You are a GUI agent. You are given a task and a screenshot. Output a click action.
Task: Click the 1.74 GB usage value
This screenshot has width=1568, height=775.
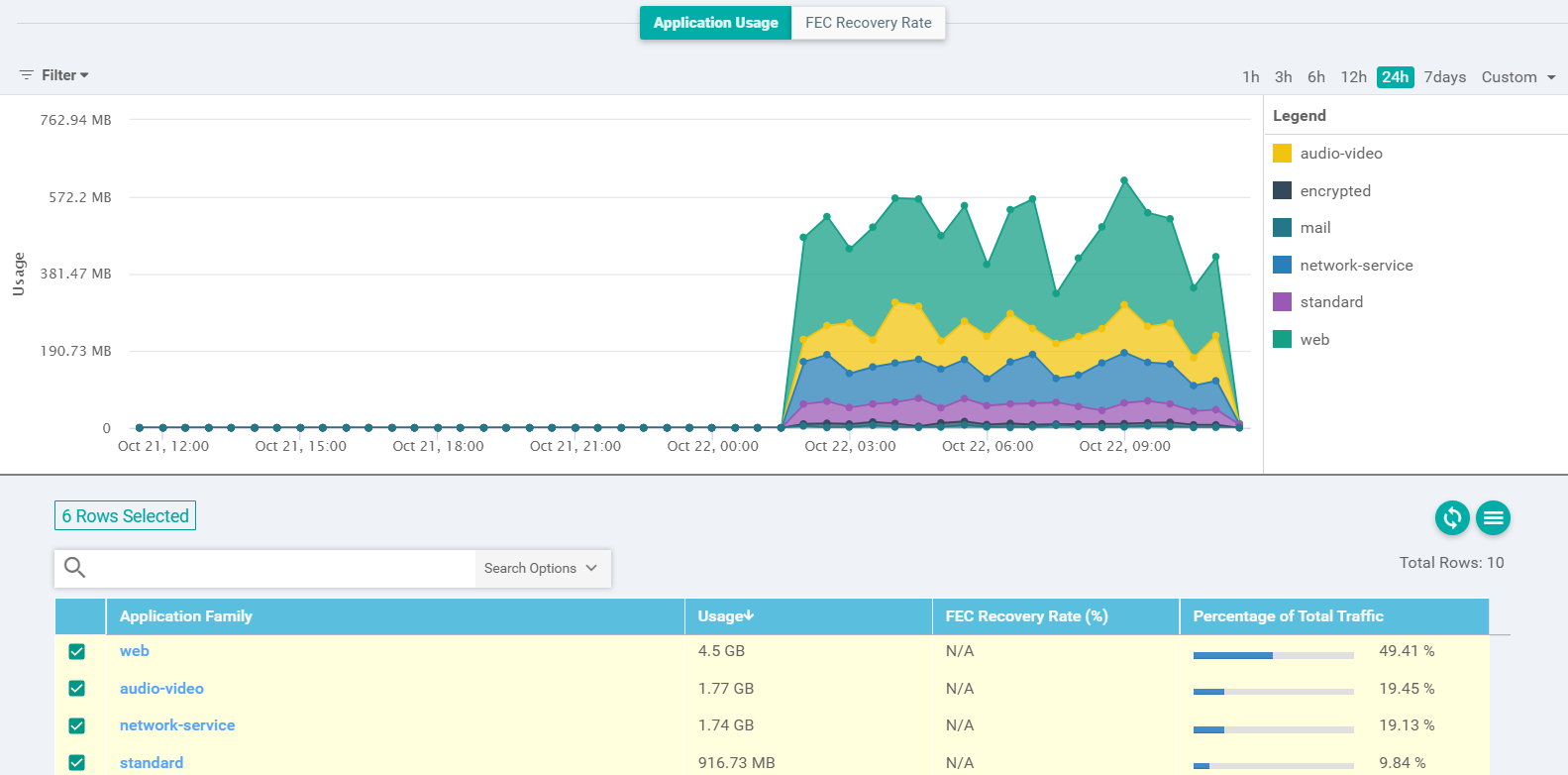pyautogui.click(x=726, y=725)
